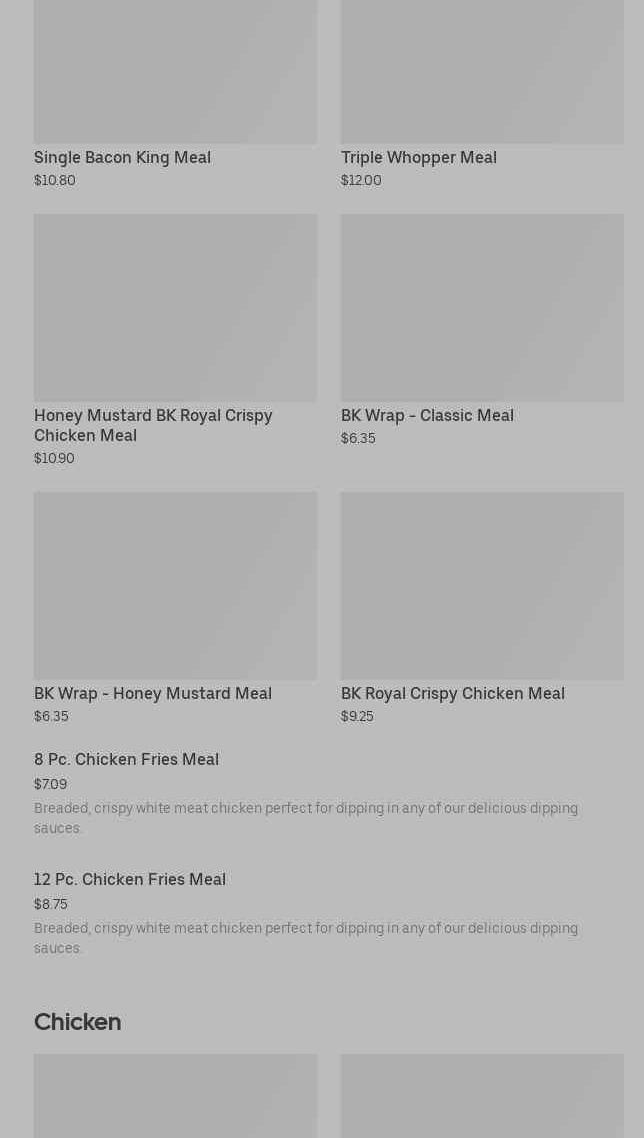Open the Honey Mustard BK Royal Crispy image
644x1138 pixels.
tap(175, 307)
